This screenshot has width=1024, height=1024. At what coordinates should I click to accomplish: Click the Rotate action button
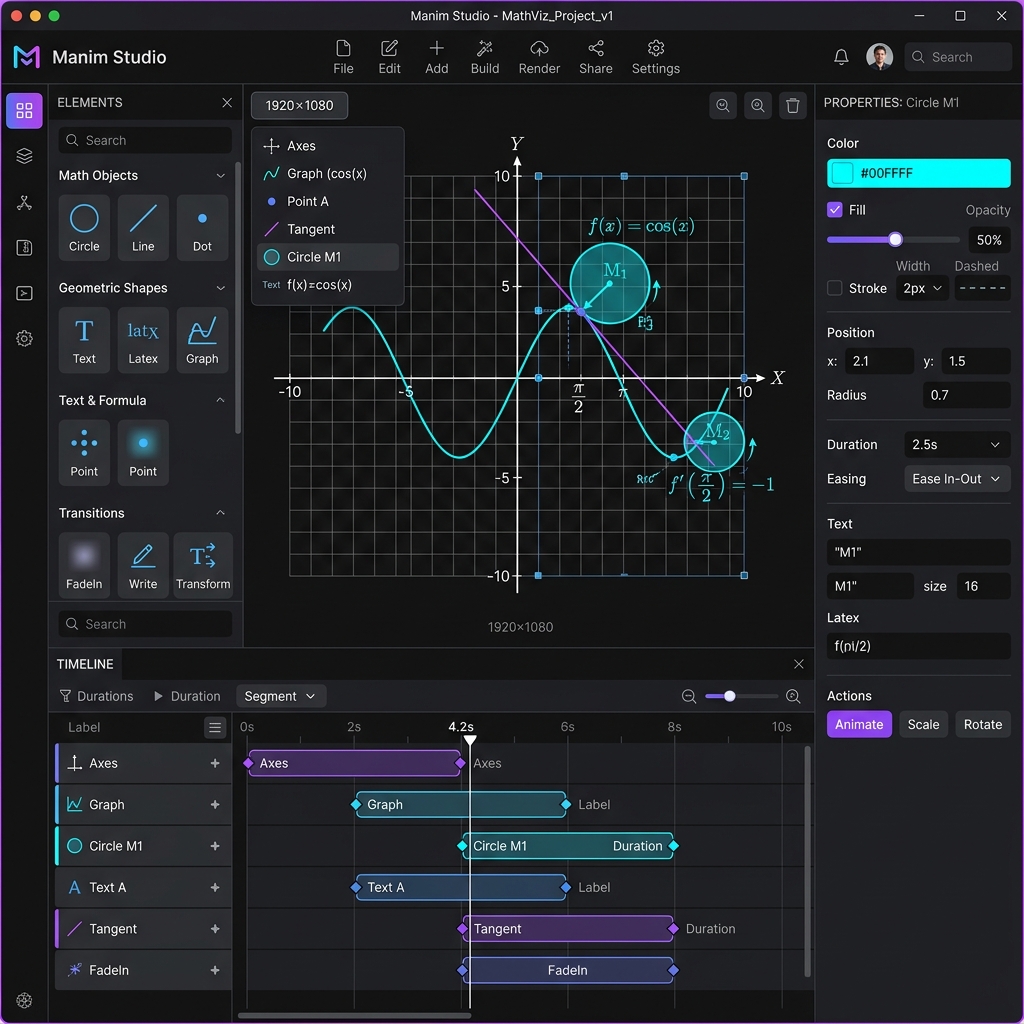[x=982, y=724]
